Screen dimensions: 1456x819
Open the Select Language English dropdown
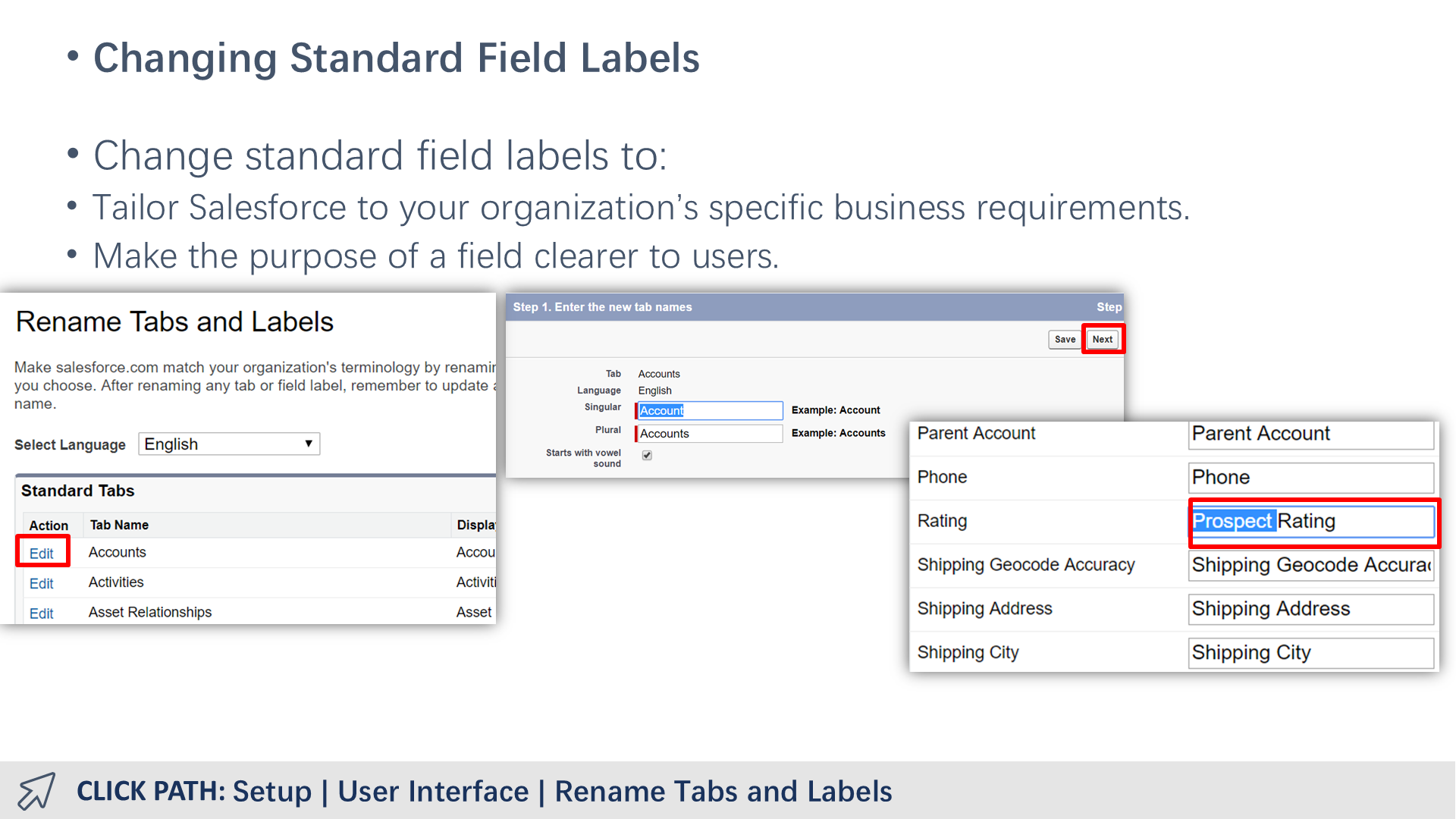(229, 444)
